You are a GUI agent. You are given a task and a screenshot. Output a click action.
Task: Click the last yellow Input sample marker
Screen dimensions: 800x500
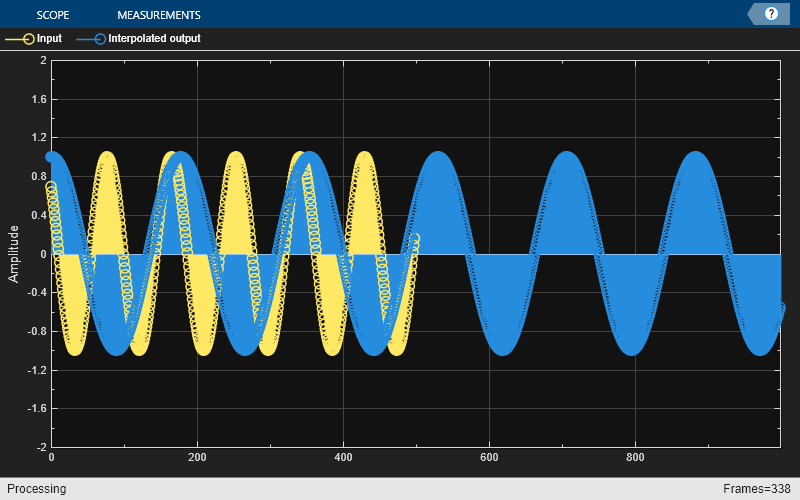415,238
